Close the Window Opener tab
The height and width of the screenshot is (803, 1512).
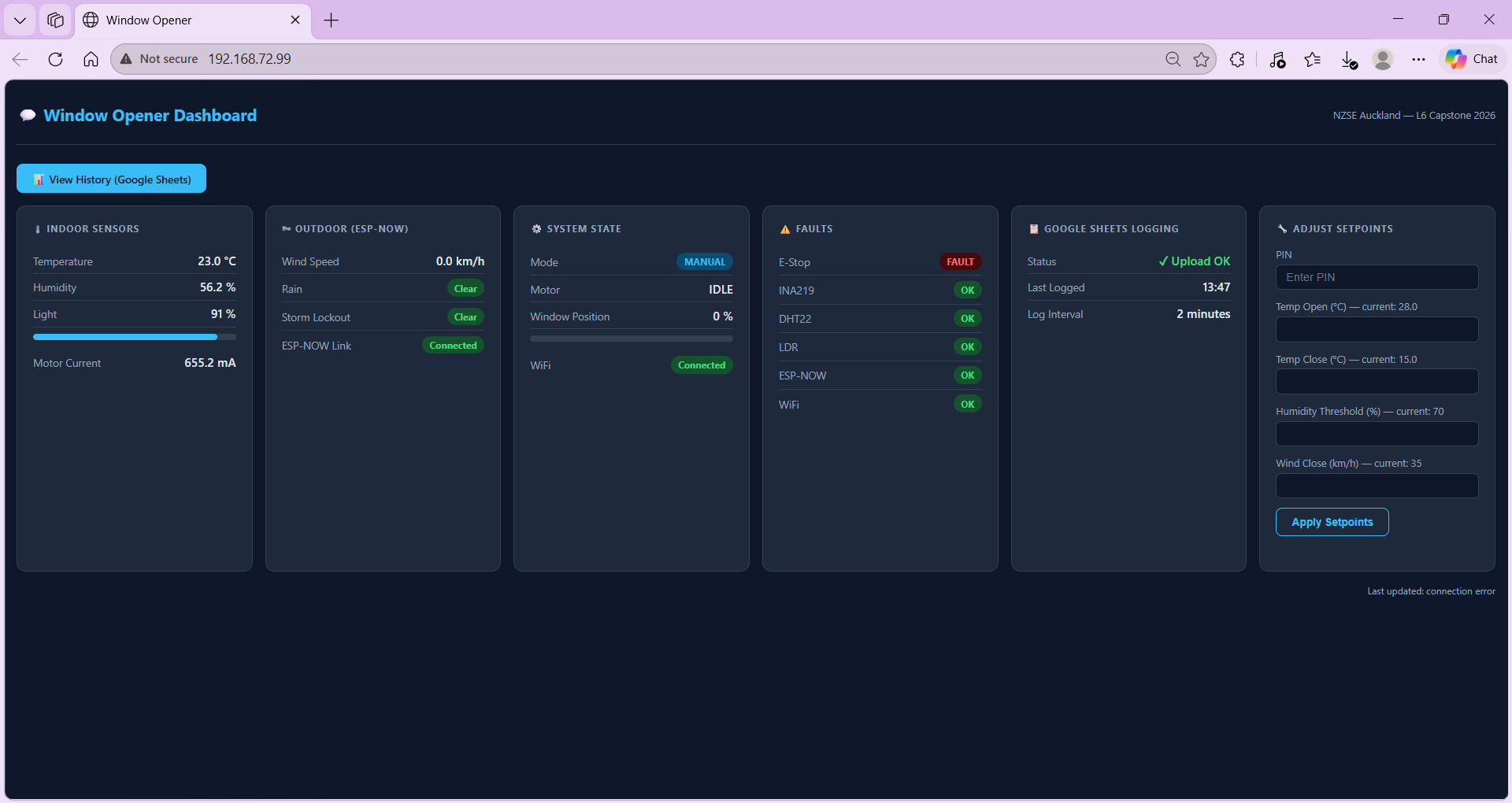pos(295,20)
